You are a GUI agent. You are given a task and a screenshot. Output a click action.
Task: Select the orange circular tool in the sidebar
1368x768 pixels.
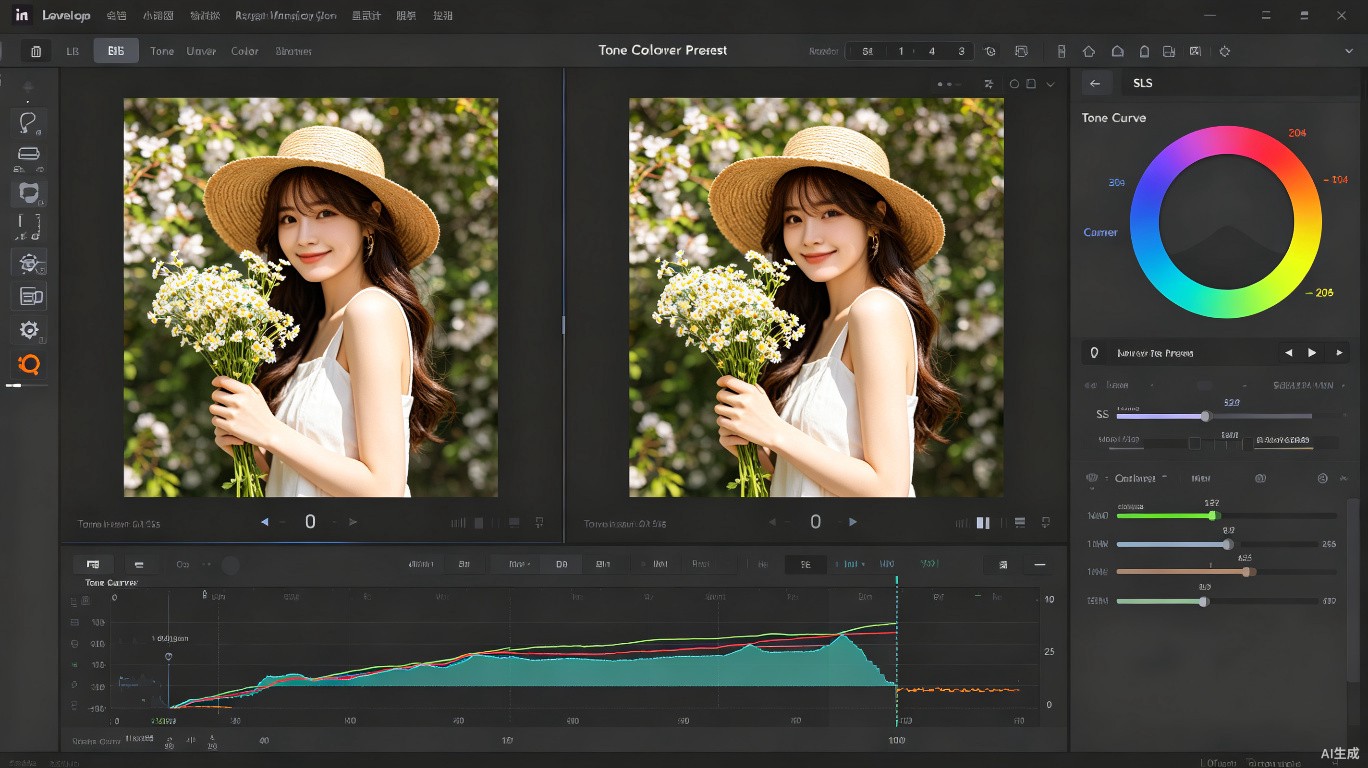click(29, 365)
